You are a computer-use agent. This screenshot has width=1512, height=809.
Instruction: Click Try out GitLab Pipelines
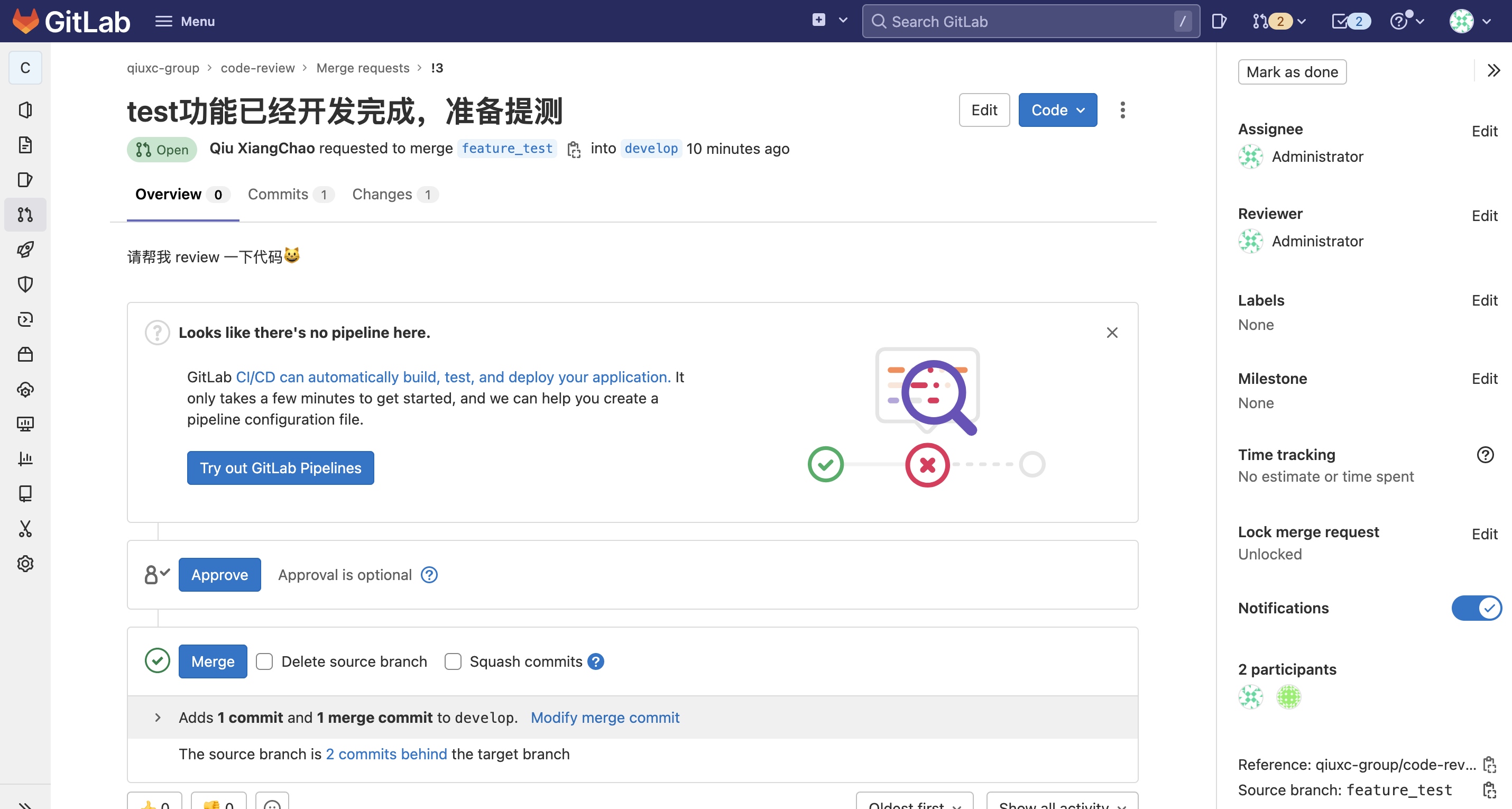[x=281, y=468]
